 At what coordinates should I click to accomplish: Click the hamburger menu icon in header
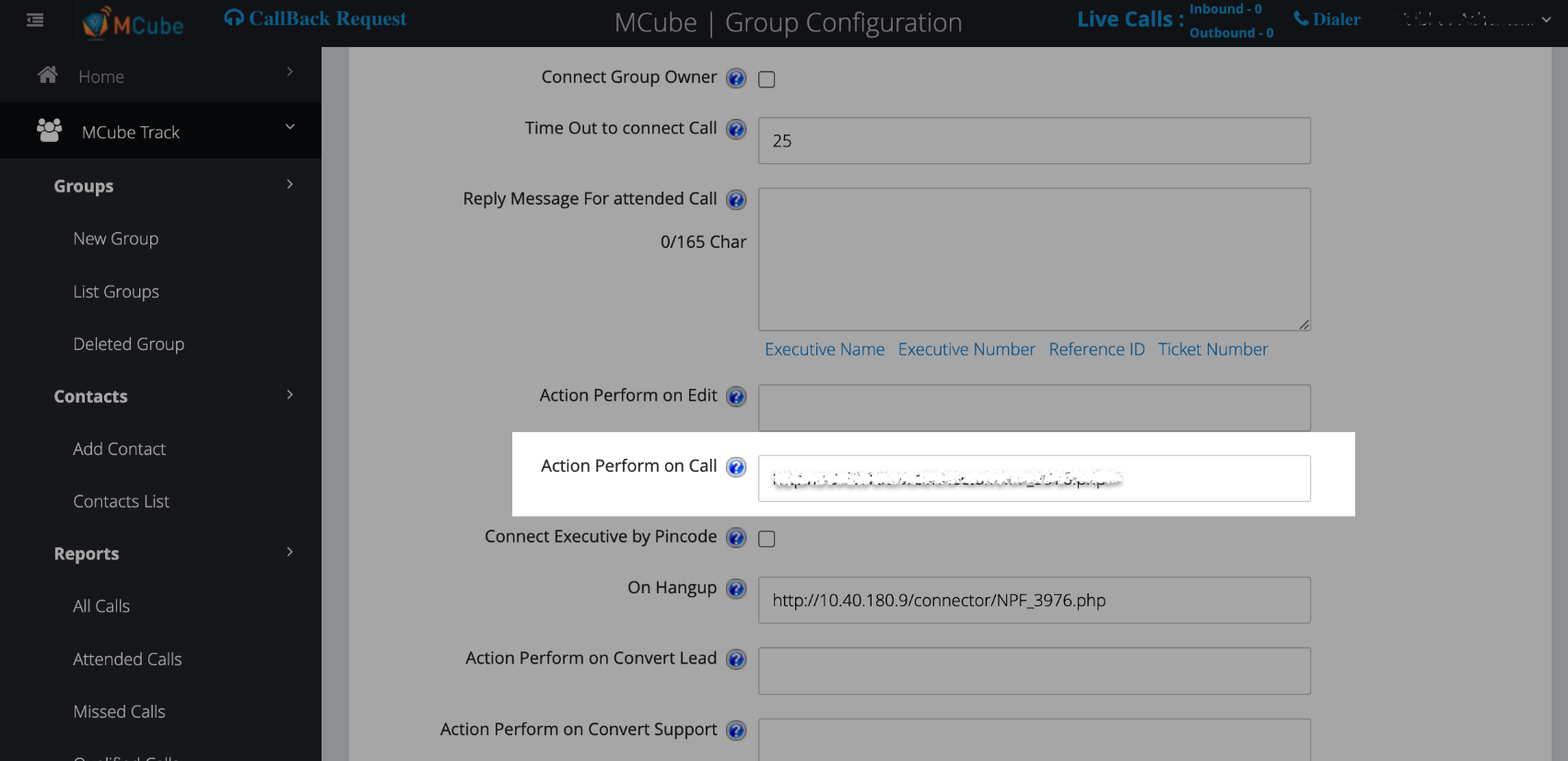pyautogui.click(x=35, y=19)
